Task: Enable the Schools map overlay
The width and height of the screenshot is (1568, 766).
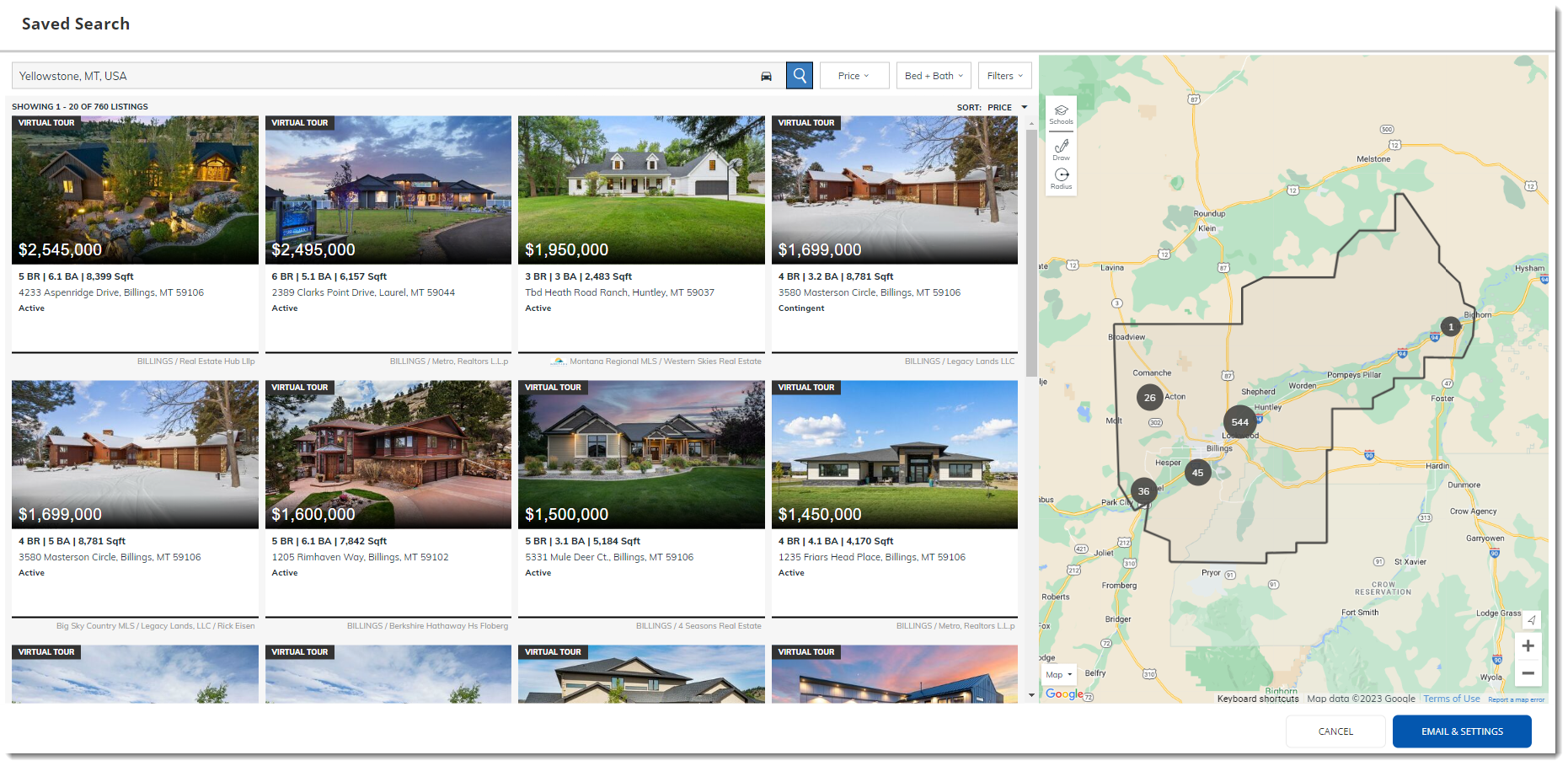Action: 1061,115
